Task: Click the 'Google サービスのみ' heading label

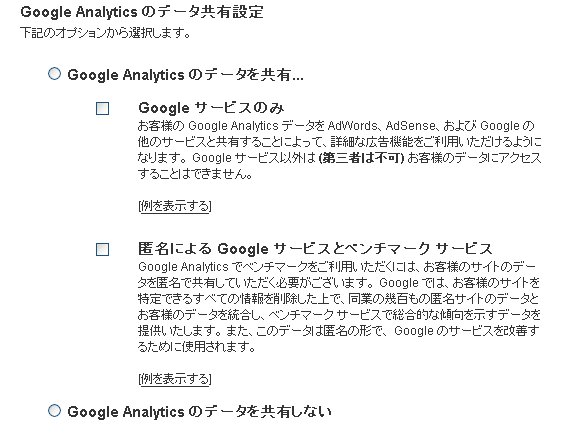Action: [x=211, y=108]
